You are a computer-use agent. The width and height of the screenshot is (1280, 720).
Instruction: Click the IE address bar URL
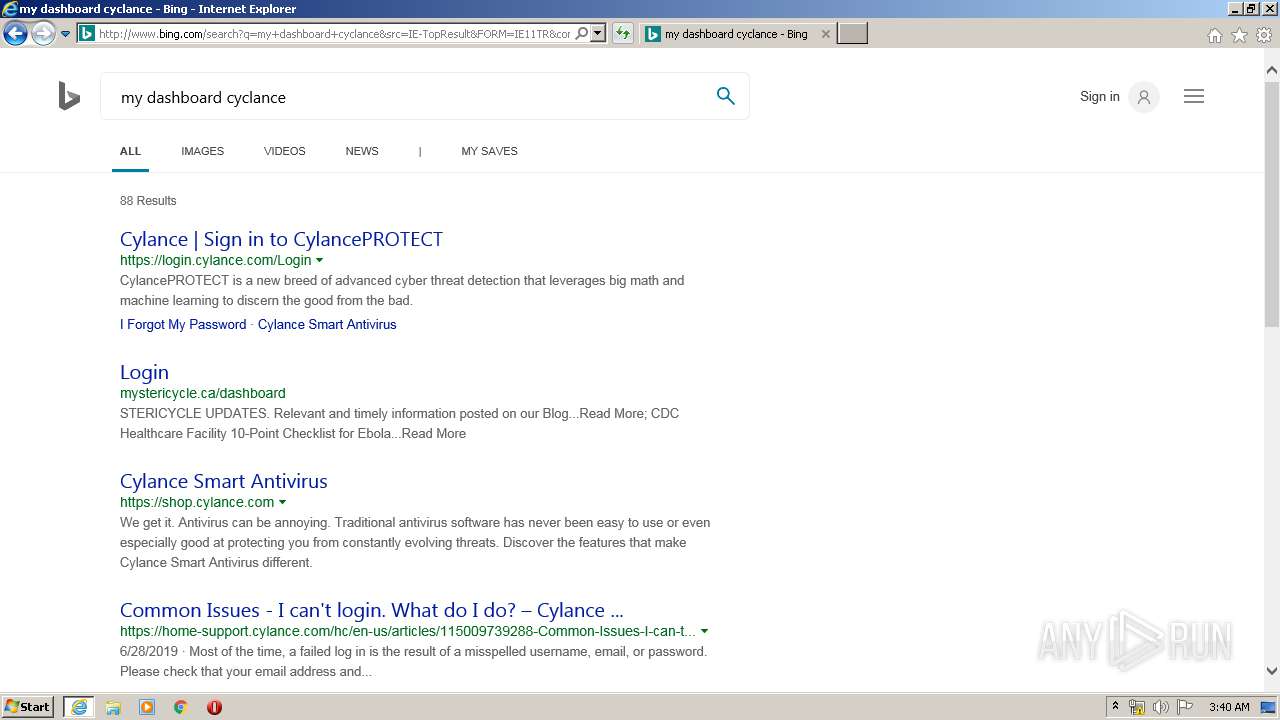point(334,34)
